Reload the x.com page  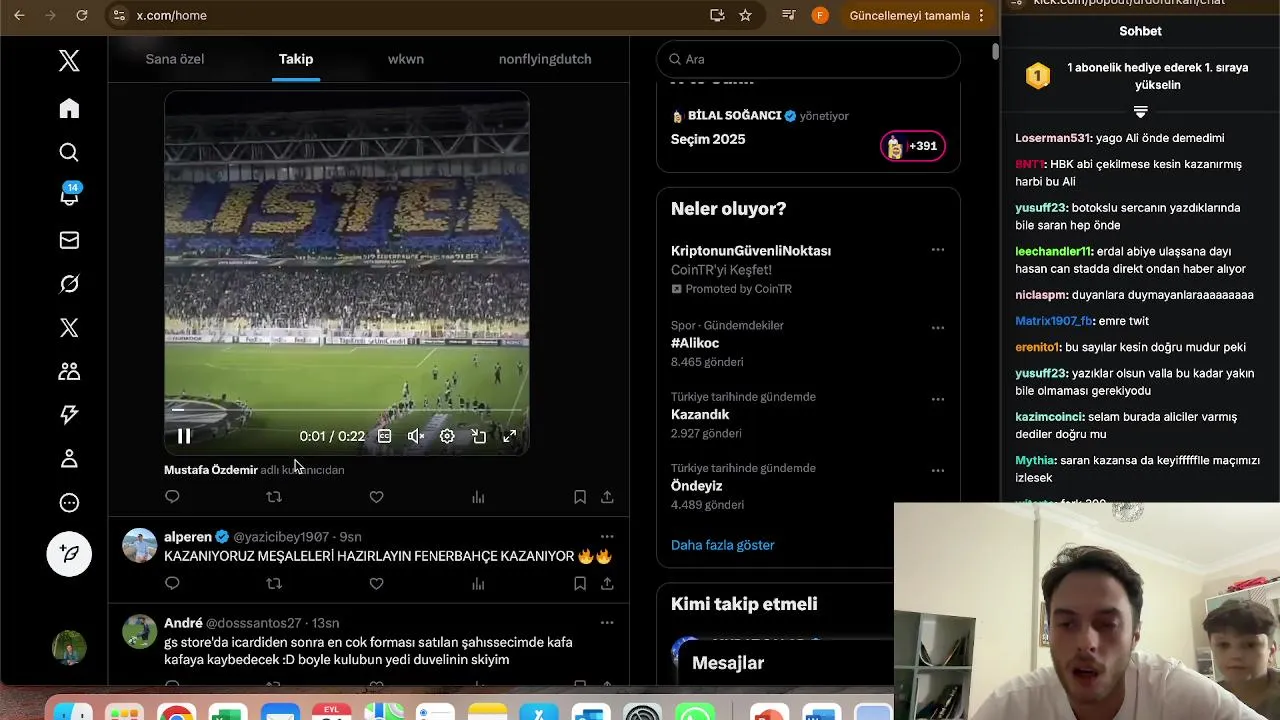coord(82,15)
